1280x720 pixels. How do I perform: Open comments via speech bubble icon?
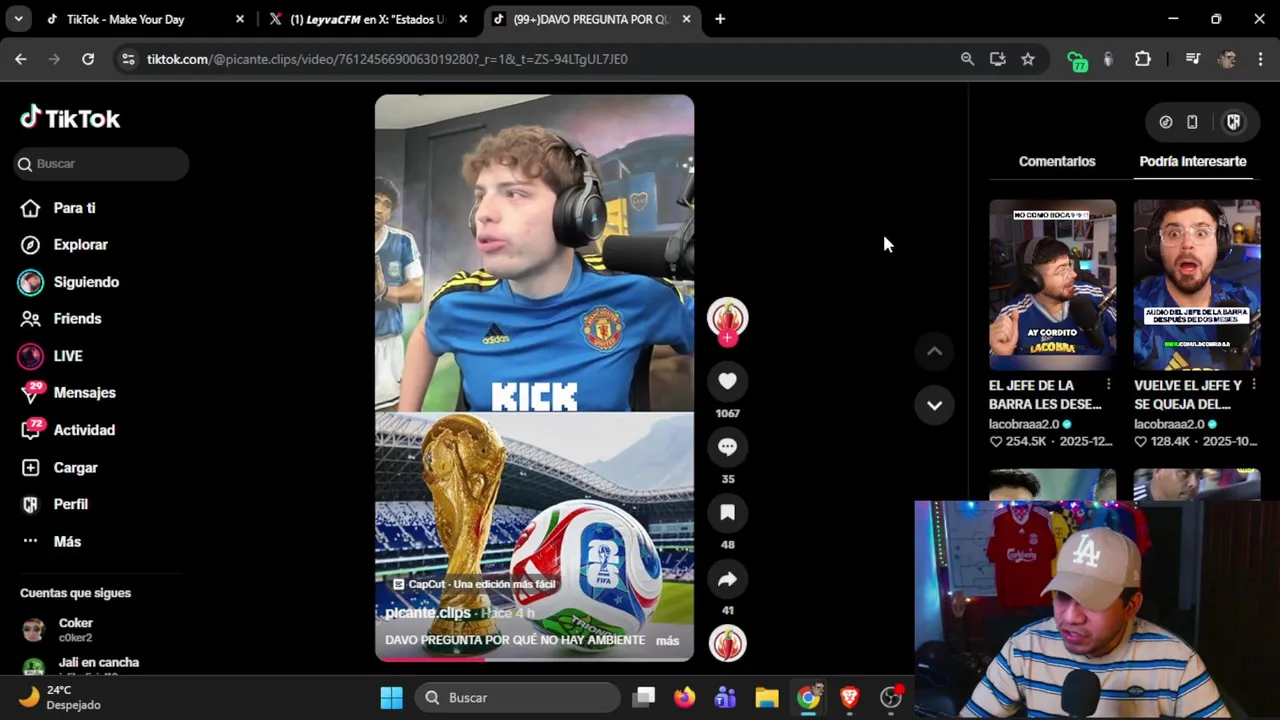pyautogui.click(x=727, y=447)
